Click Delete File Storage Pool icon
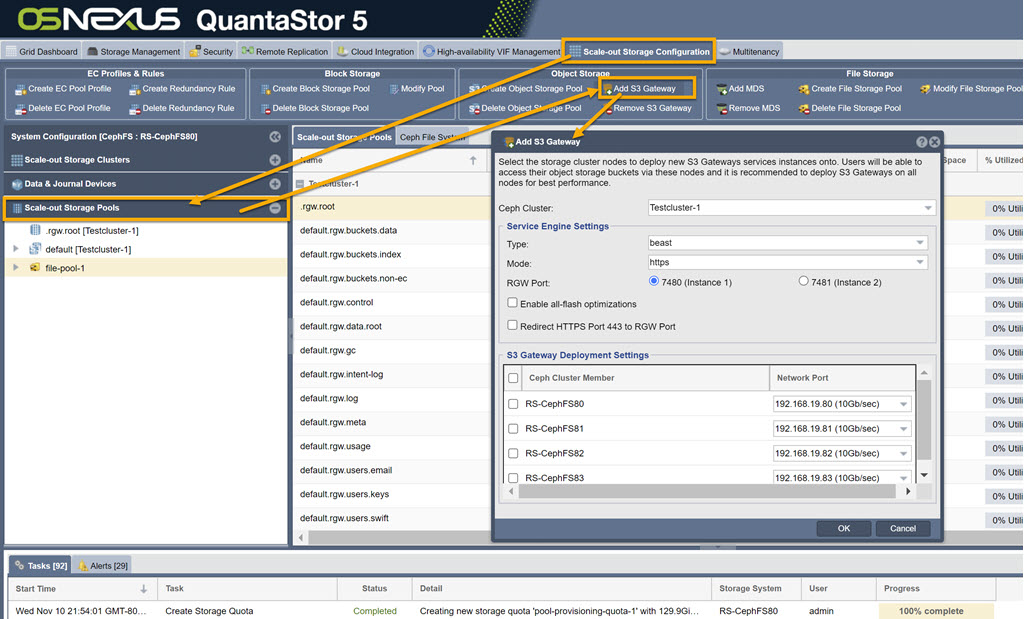Screen dimensions: 1024x619 (x=803, y=109)
